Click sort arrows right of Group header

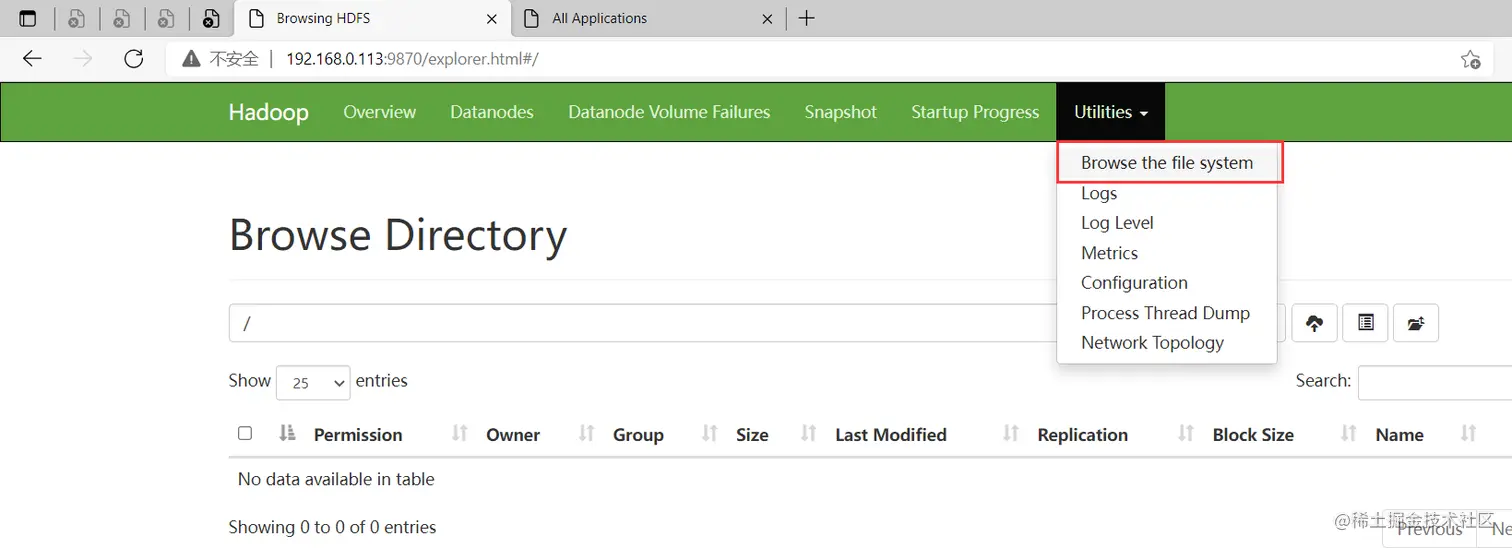point(710,433)
